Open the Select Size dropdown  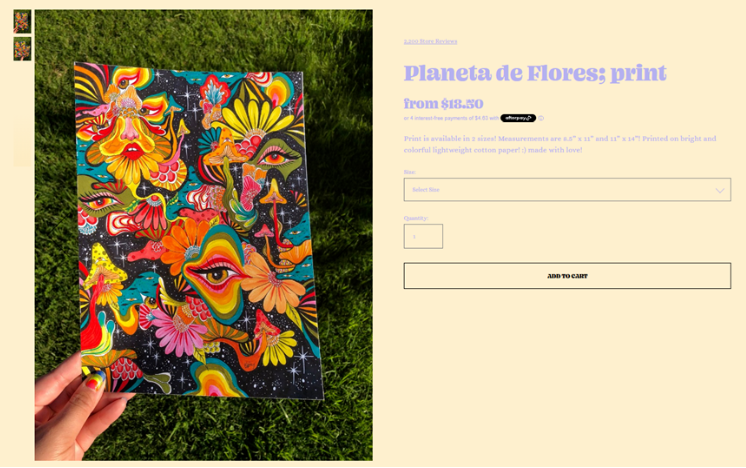click(567, 190)
